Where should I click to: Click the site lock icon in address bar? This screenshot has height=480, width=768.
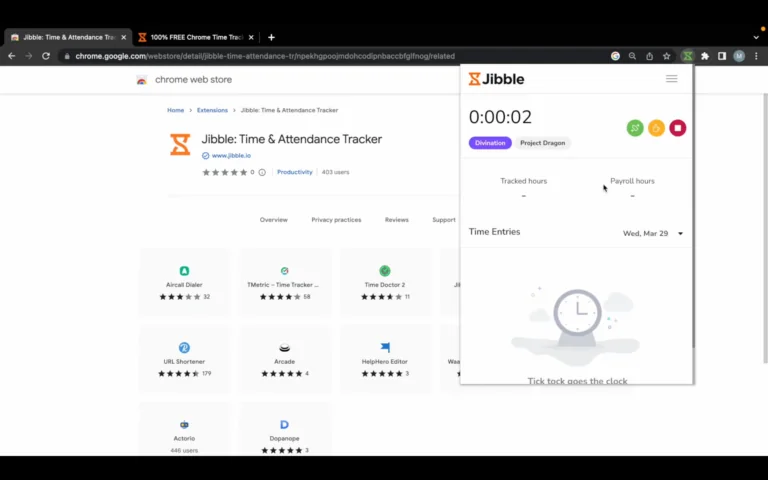tap(67, 56)
